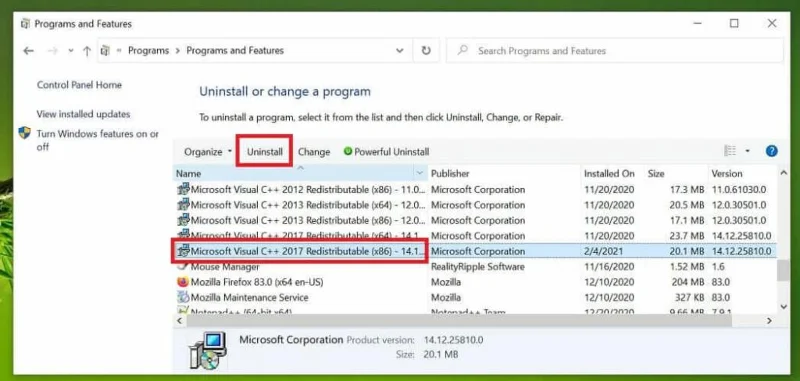Click the Firefox icon in the list
The image size is (800, 381).
pyautogui.click(x=183, y=282)
